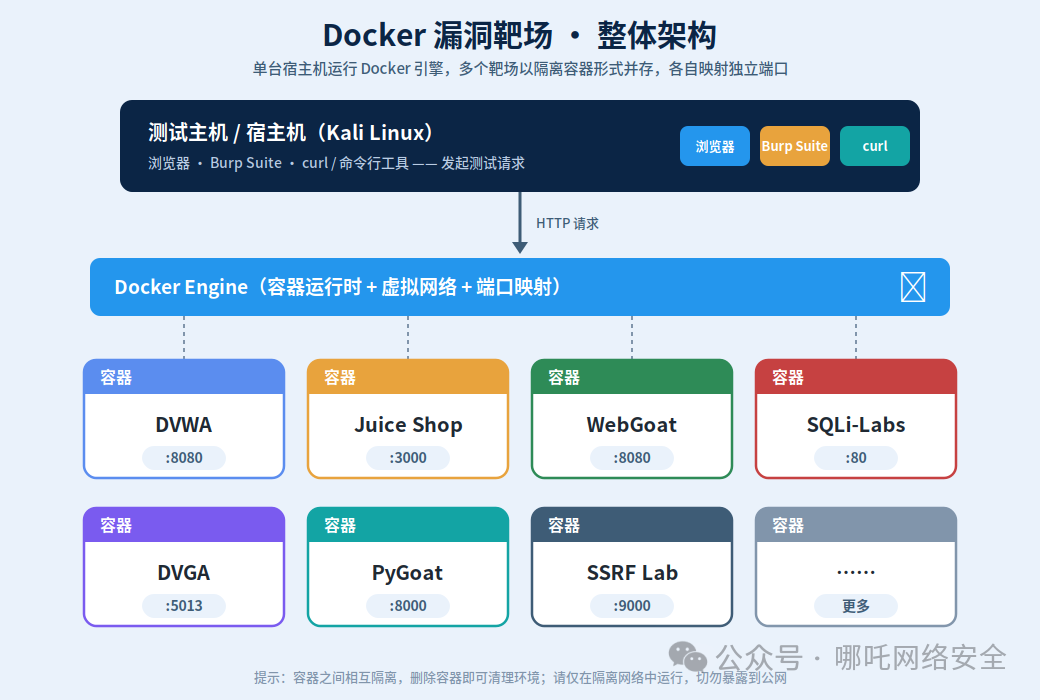Click the :8080 port pill under DVWA

coord(184,458)
